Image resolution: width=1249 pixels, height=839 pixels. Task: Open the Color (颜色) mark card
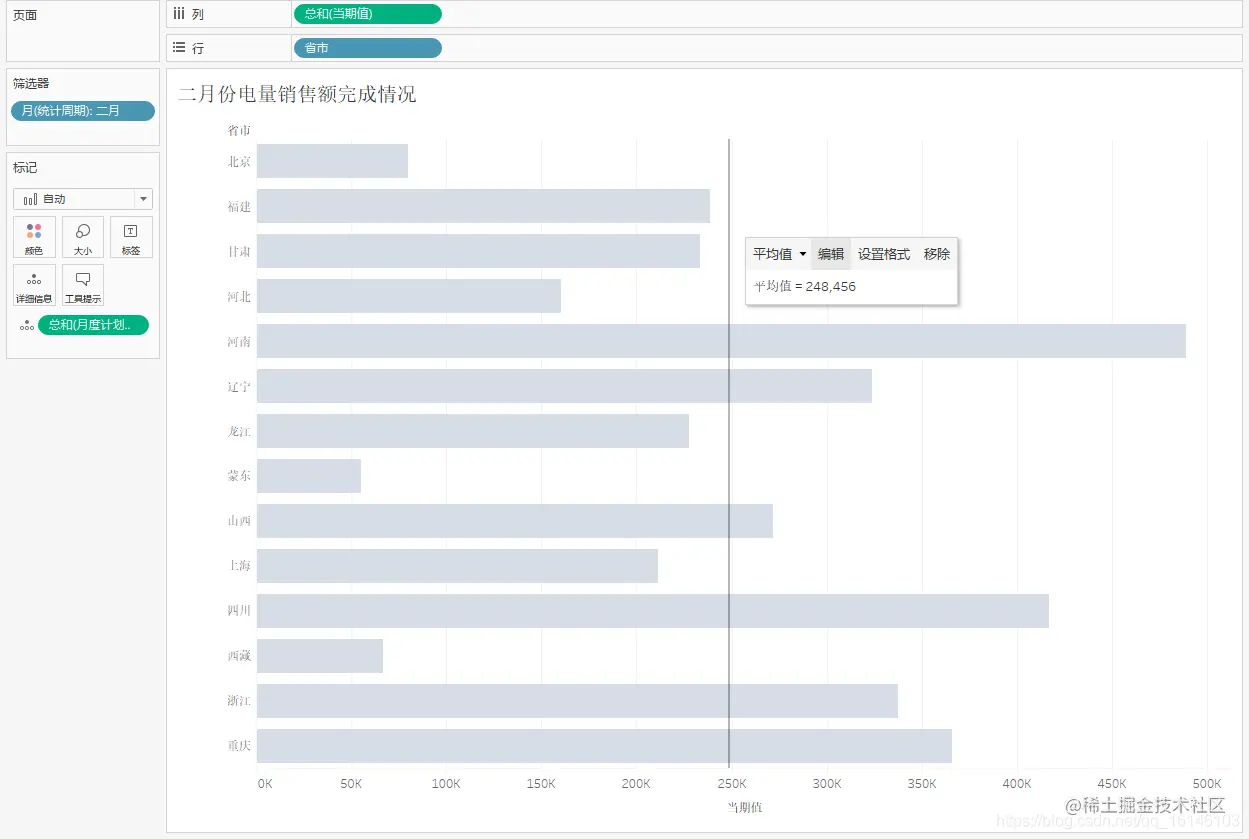34,237
